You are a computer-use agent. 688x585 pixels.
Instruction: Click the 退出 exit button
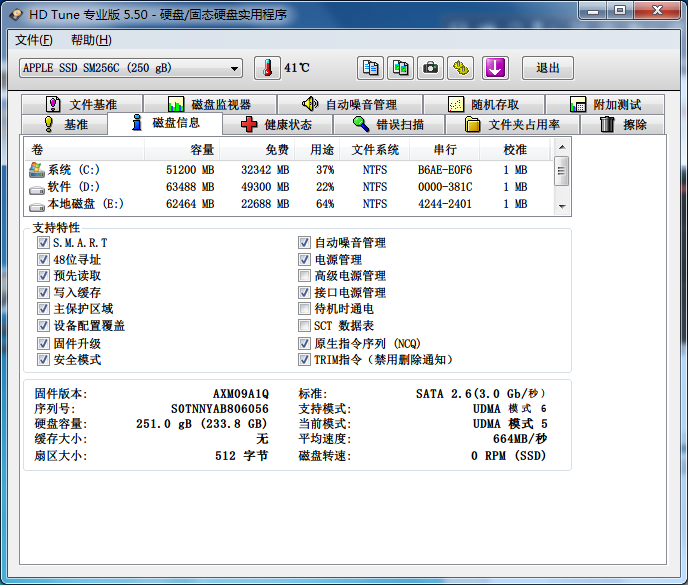(547, 68)
